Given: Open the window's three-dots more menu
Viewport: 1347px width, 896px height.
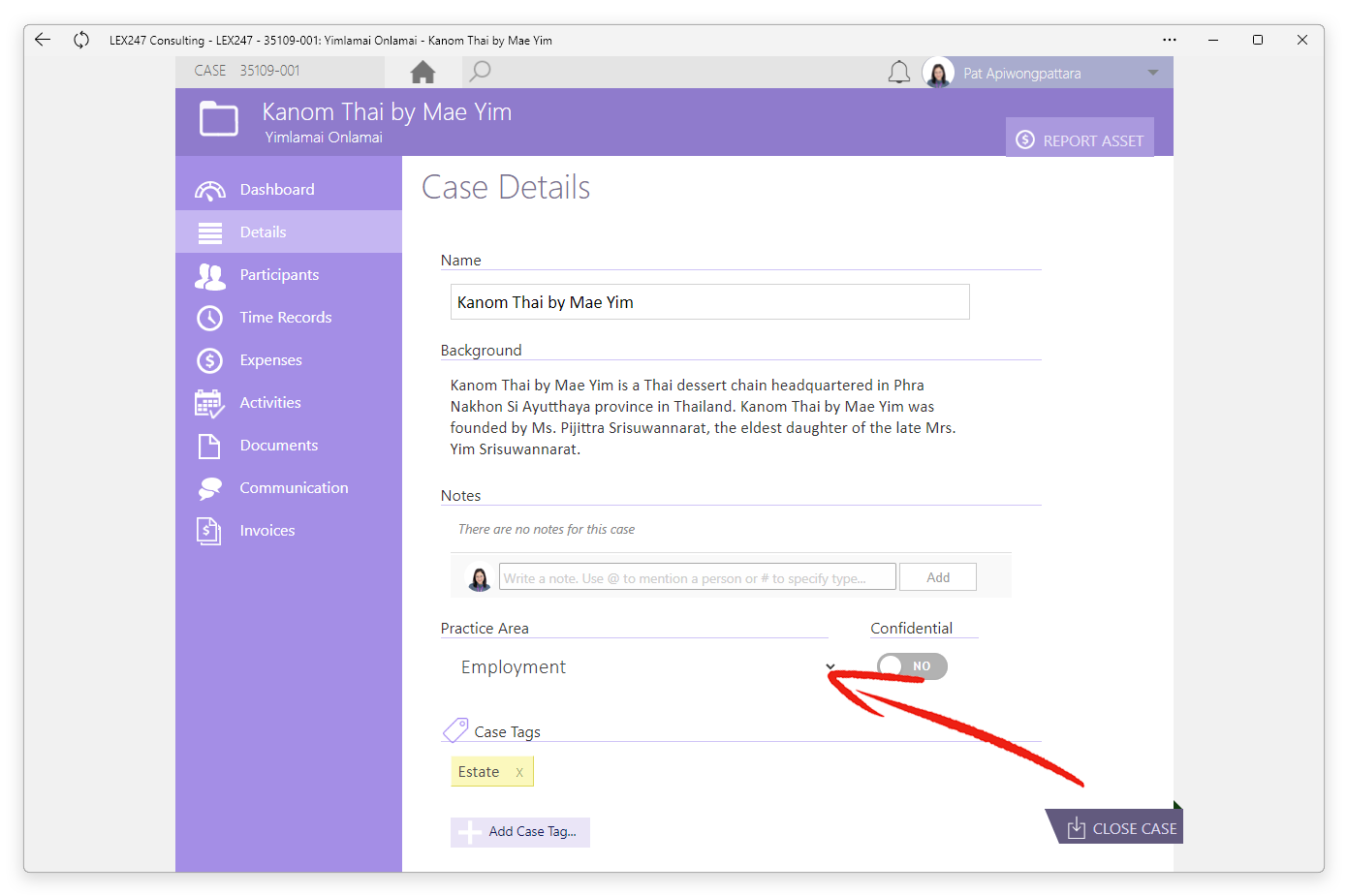Looking at the screenshot, I should tap(1170, 40).
